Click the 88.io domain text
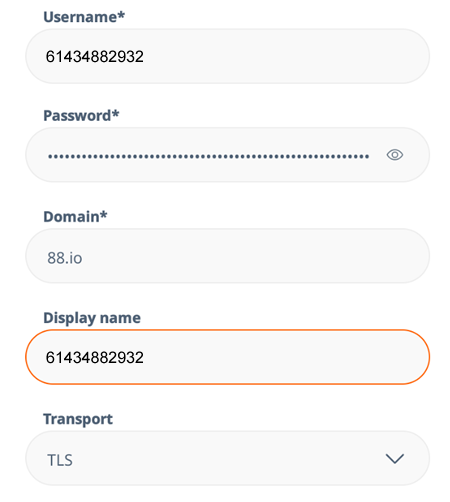This screenshot has height=502, width=450. [65, 258]
